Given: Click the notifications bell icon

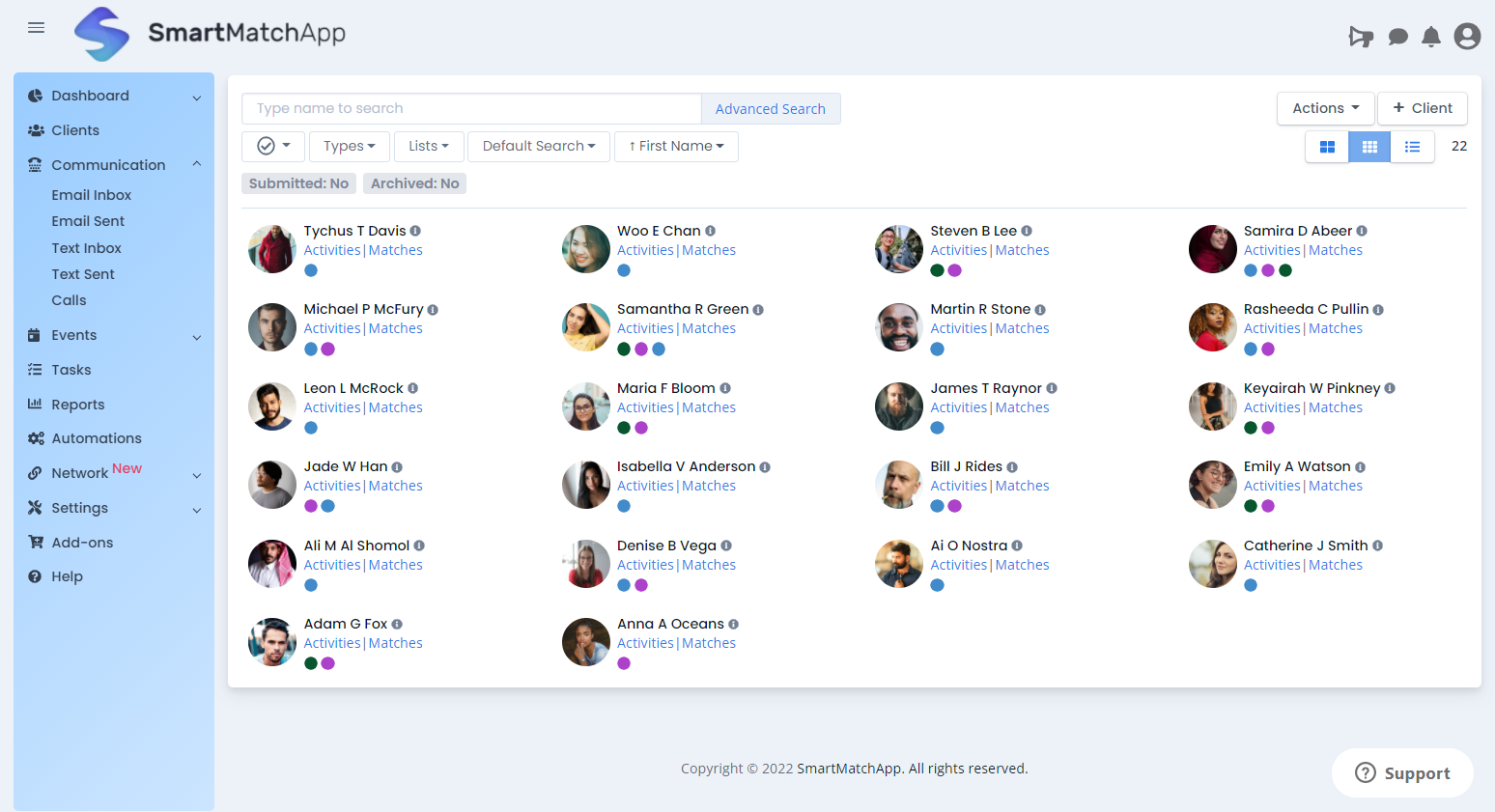Looking at the screenshot, I should (x=1431, y=36).
